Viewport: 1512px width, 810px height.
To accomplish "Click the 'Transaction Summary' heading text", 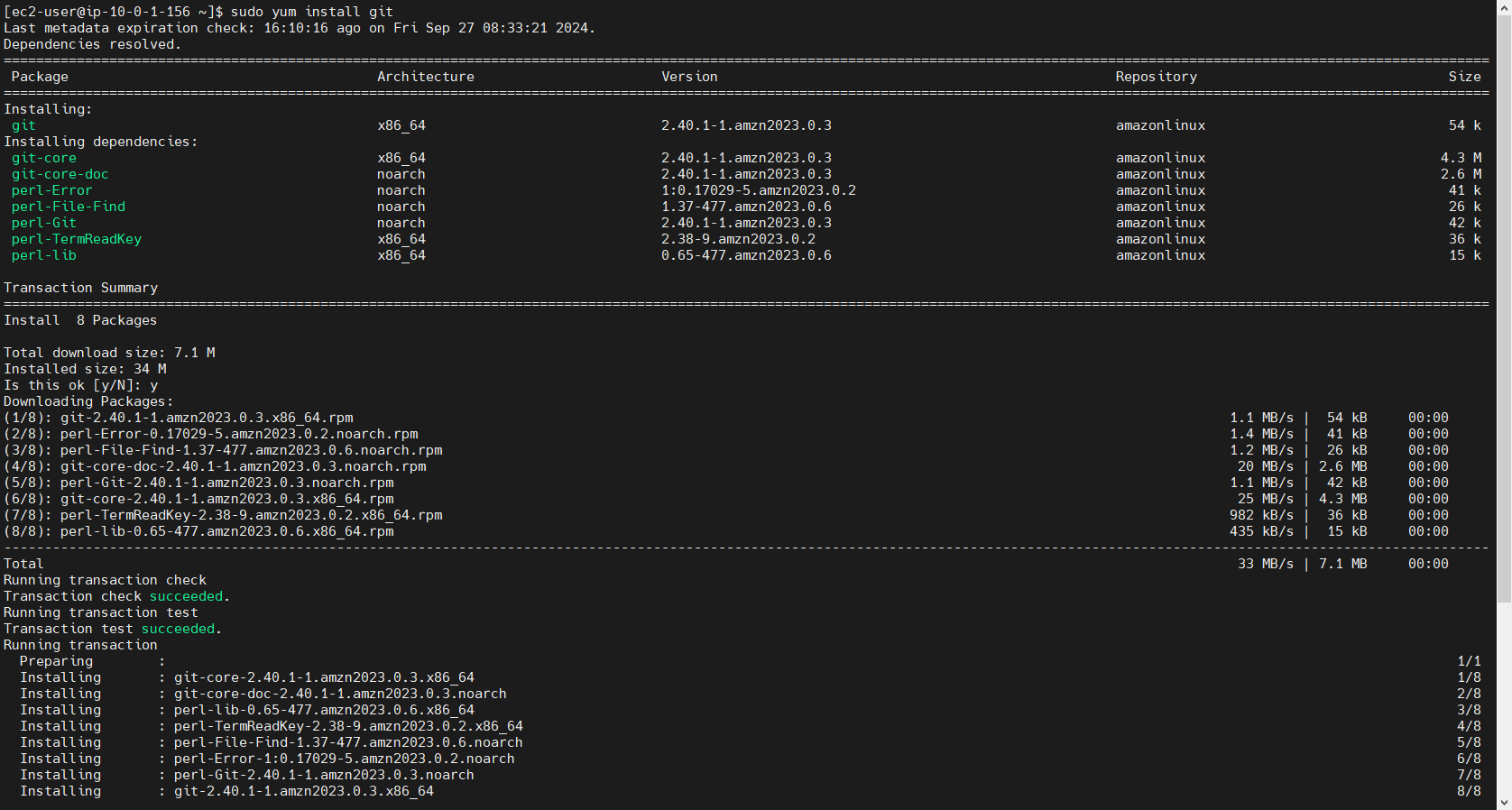I will click(x=80, y=288).
